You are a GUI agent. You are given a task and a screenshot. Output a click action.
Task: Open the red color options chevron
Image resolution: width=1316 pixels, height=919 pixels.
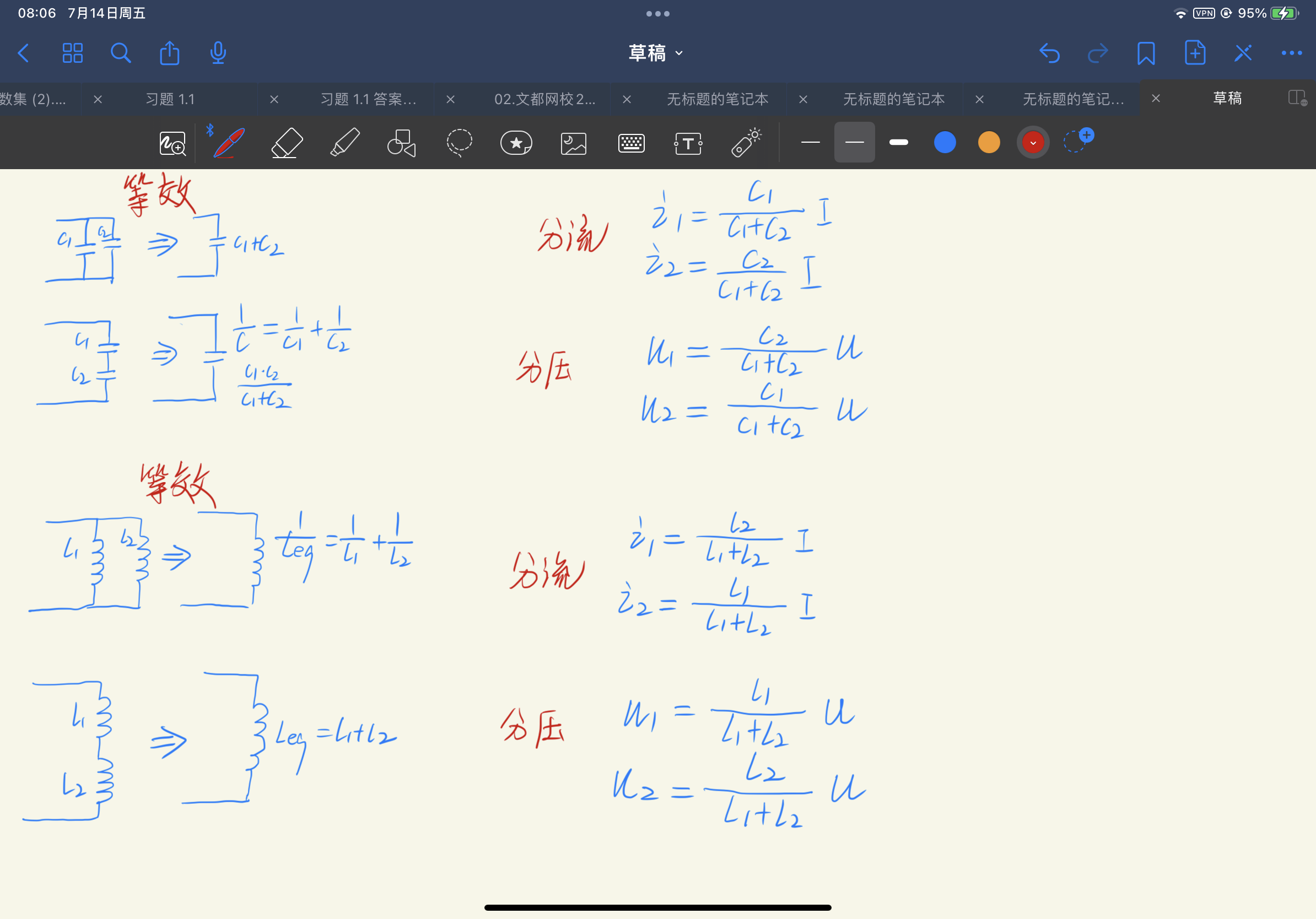[x=1033, y=143]
